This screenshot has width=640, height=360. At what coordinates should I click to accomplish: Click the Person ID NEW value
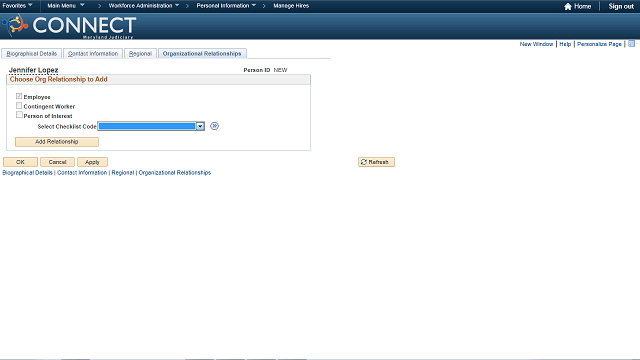point(280,70)
